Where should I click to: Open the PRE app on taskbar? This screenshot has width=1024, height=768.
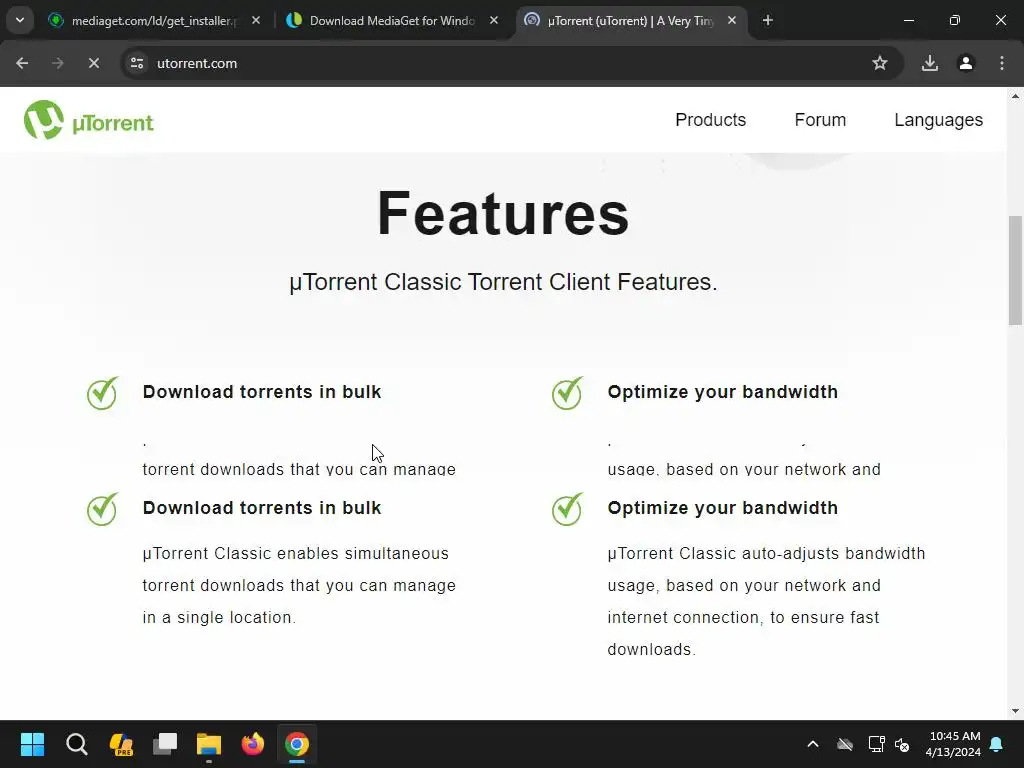click(121, 744)
